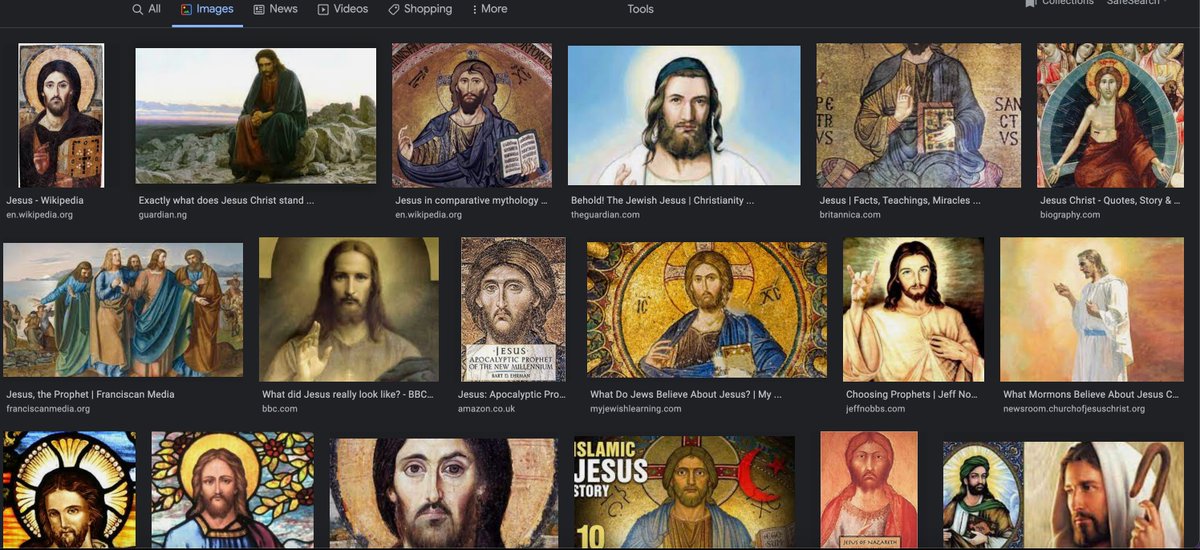Click the 'Jesus - Wikipedia' title link

(45, 201)
